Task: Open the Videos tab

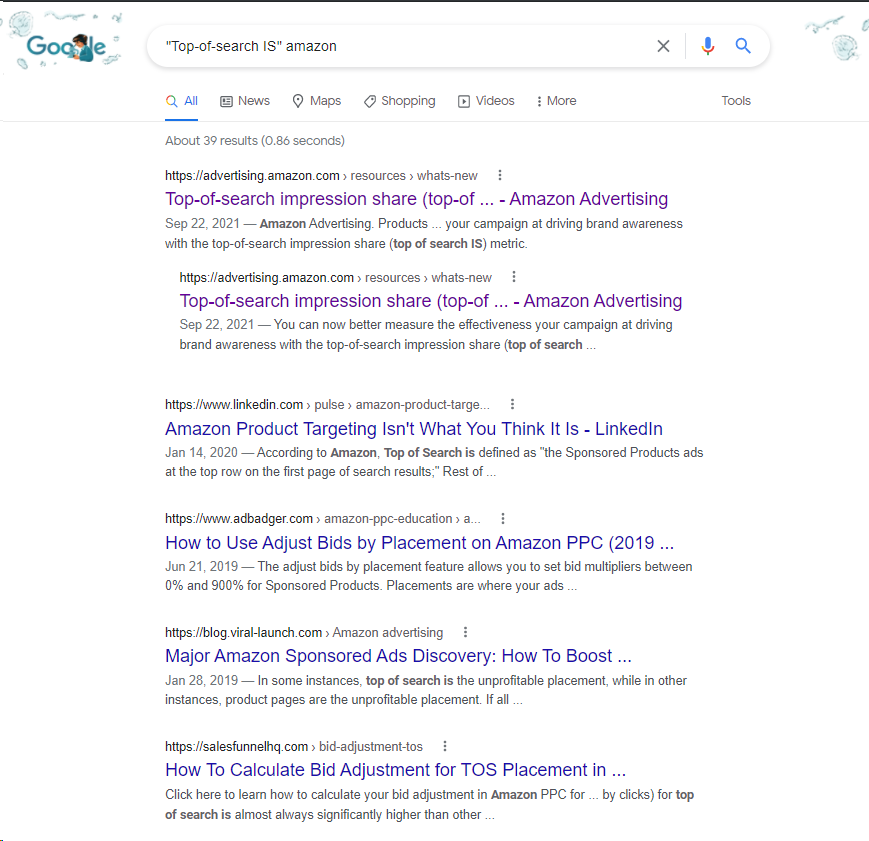Action: point(486,101)
